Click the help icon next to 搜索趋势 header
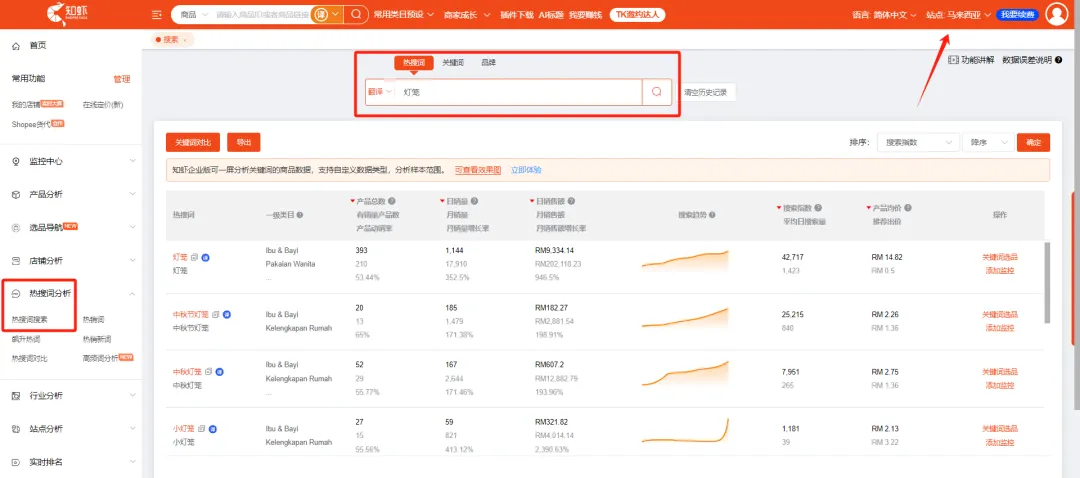This screenshot has width=1080, height=478. 712,215
